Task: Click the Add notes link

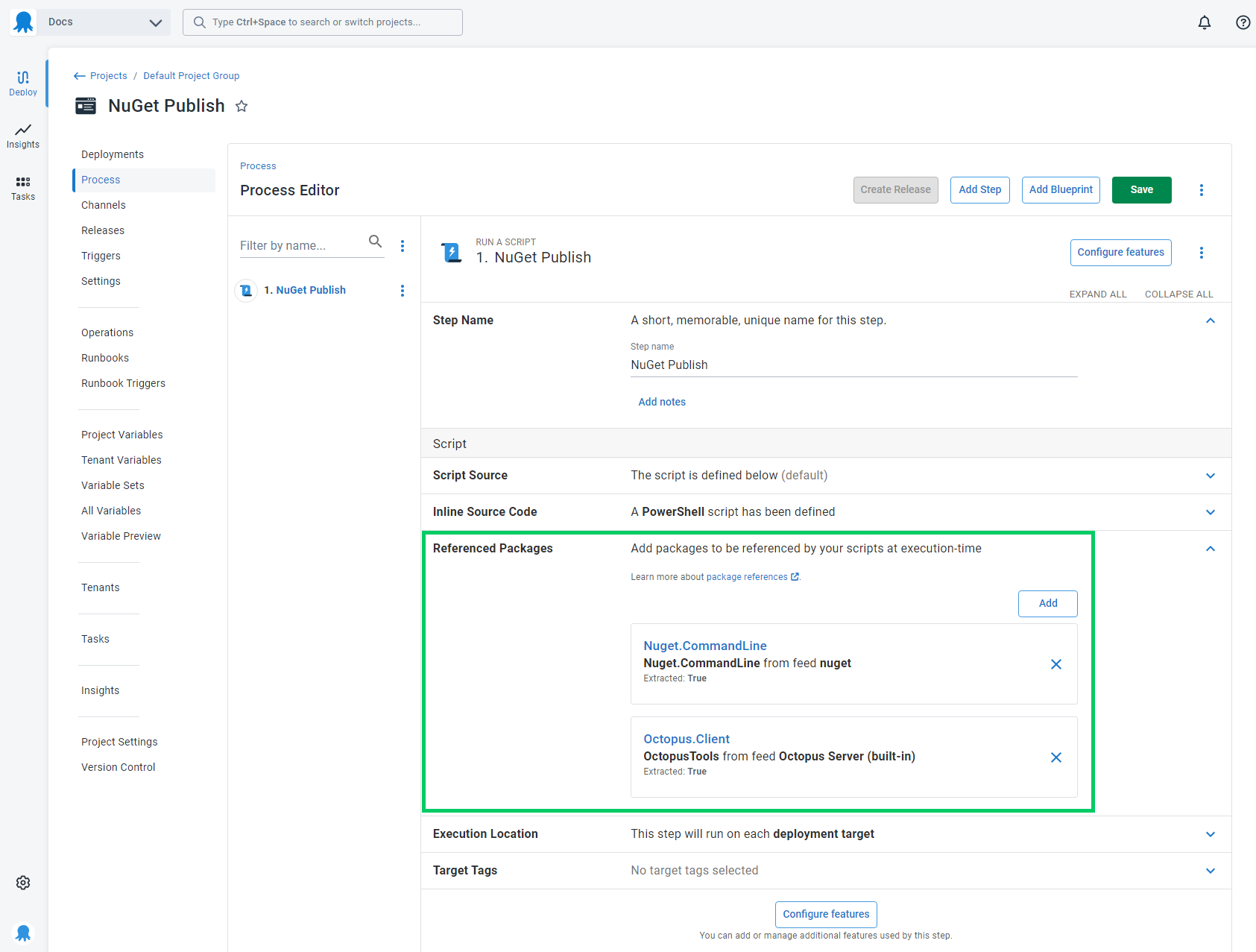Action: point(662,402)
